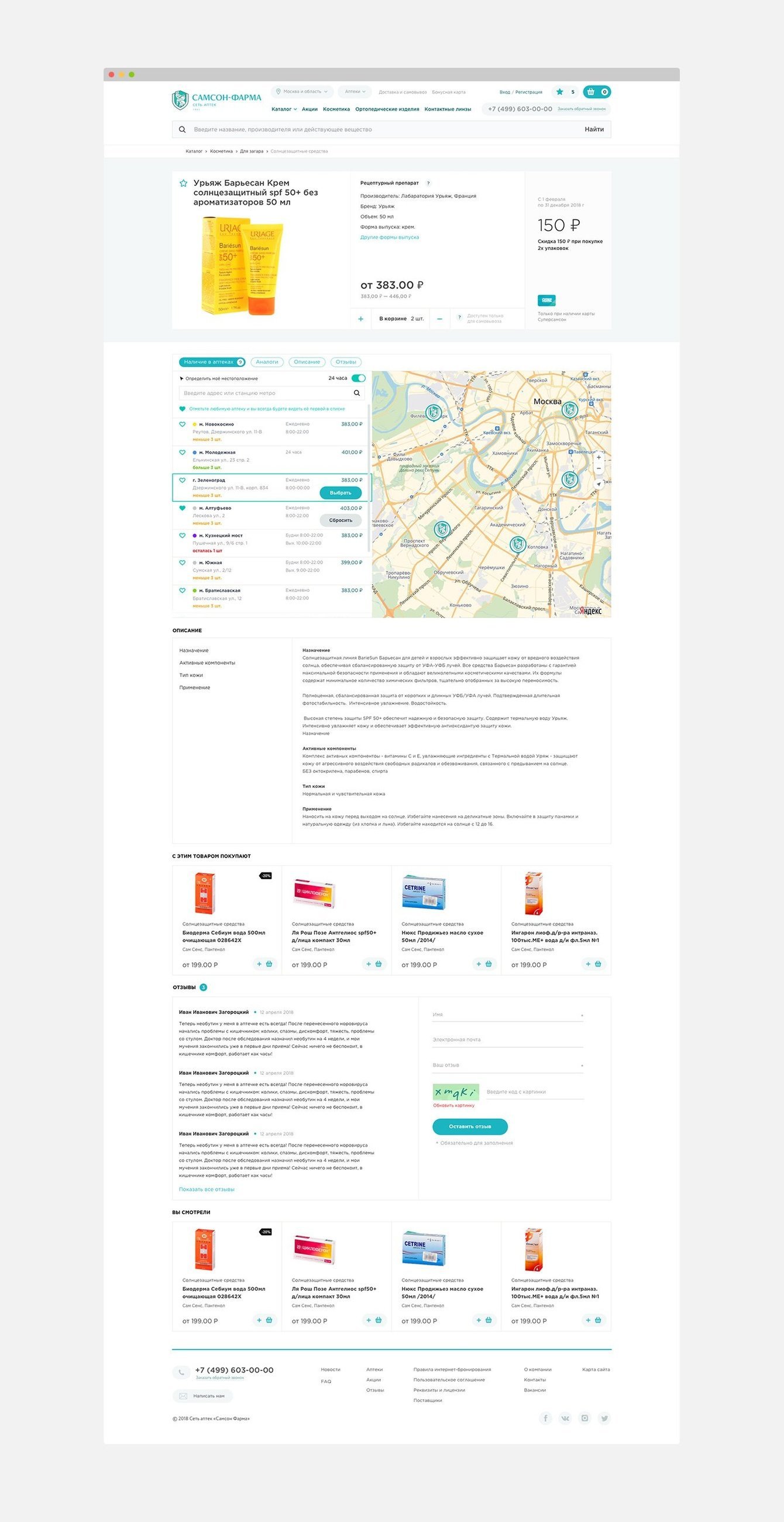
Task: Click the Обновить картинку captcha link
Action: pyautogui.click(x=454, y=1105)
